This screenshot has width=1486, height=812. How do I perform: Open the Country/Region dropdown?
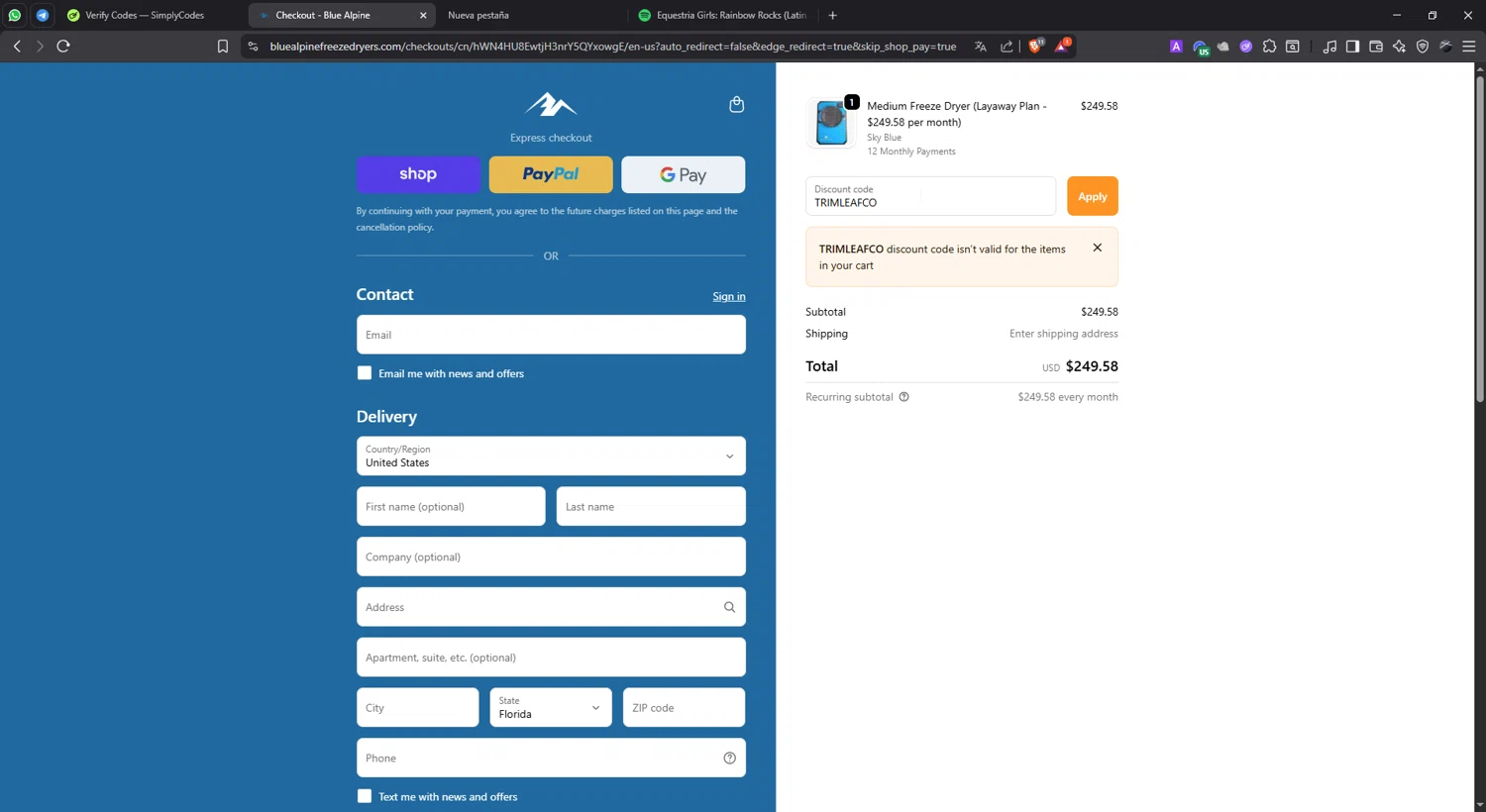tap(551, 457)
